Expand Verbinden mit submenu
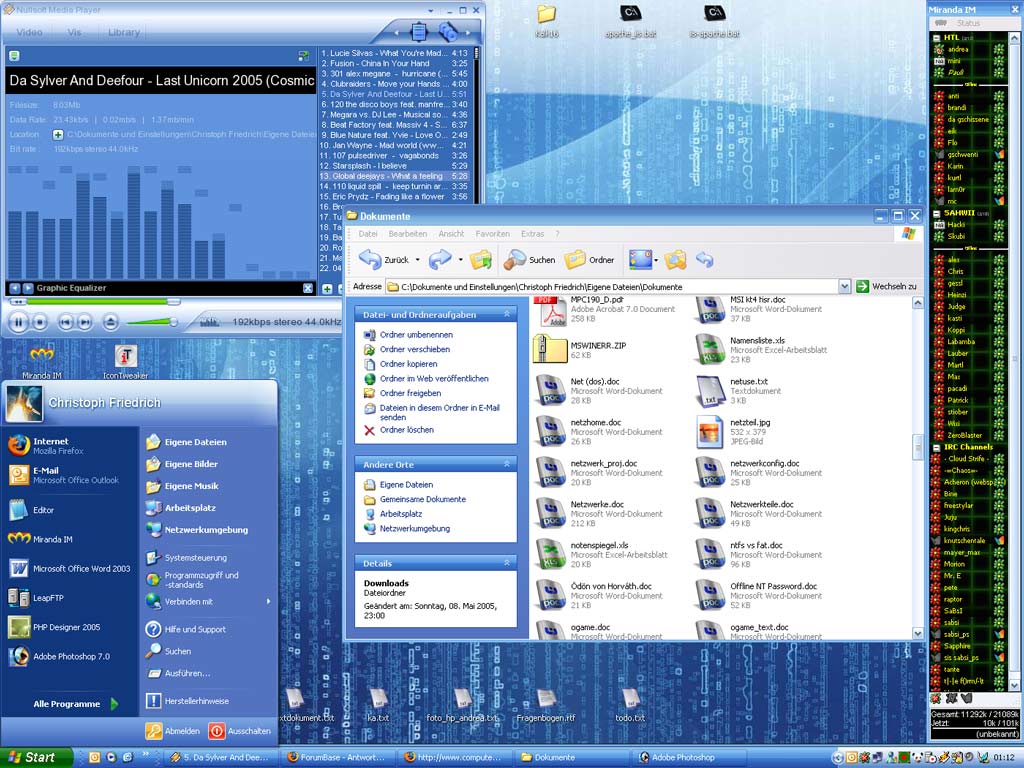This screenshot has width=1024, height=768. pos(209,601)
